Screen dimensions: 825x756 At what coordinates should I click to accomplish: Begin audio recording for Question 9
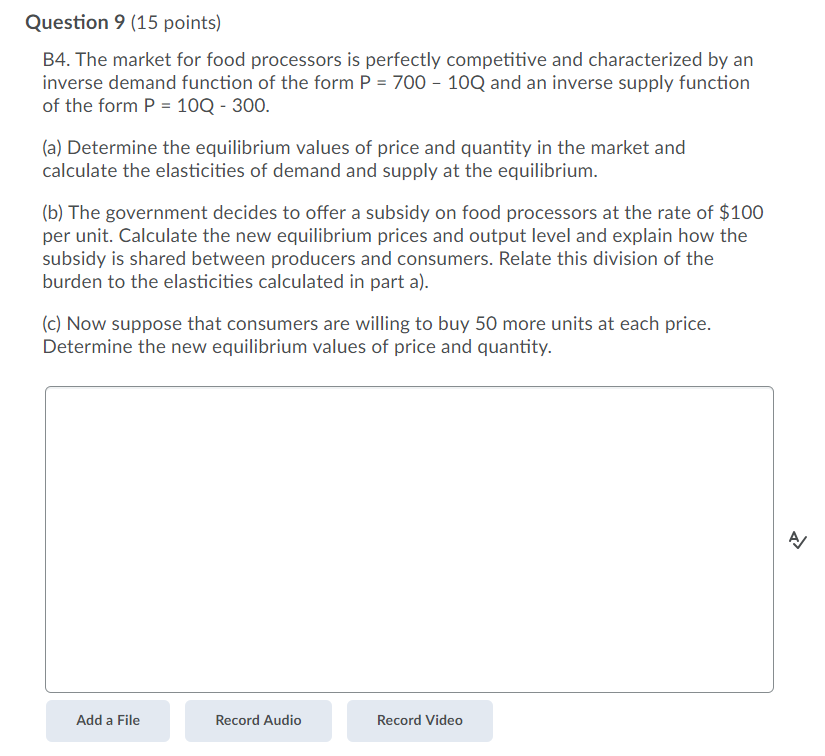258,720
